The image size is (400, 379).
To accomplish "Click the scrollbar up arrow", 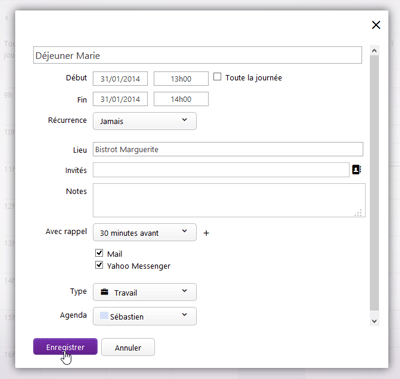I will [x=374, y=51].
